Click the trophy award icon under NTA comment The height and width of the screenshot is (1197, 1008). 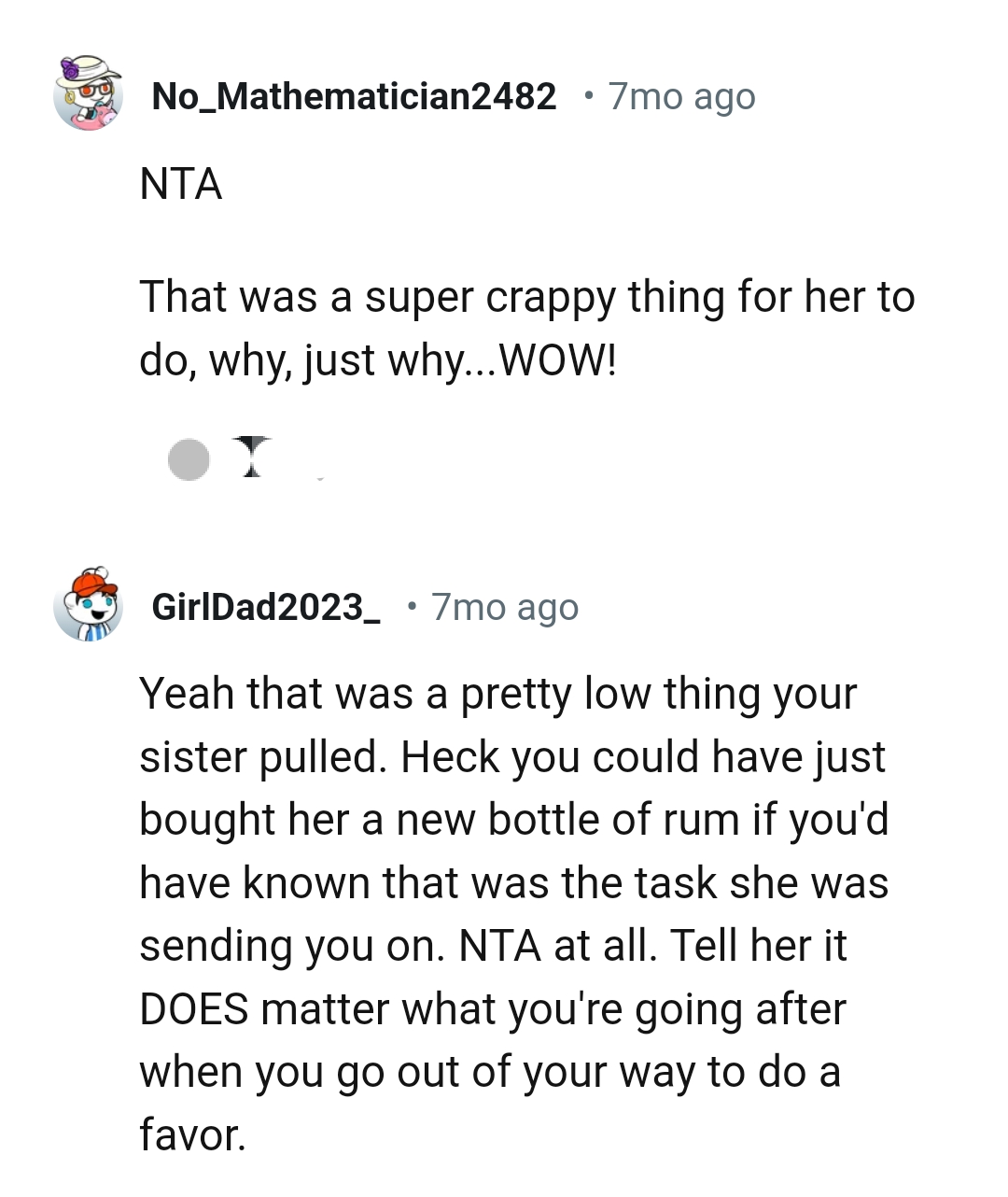coord(254,458)
